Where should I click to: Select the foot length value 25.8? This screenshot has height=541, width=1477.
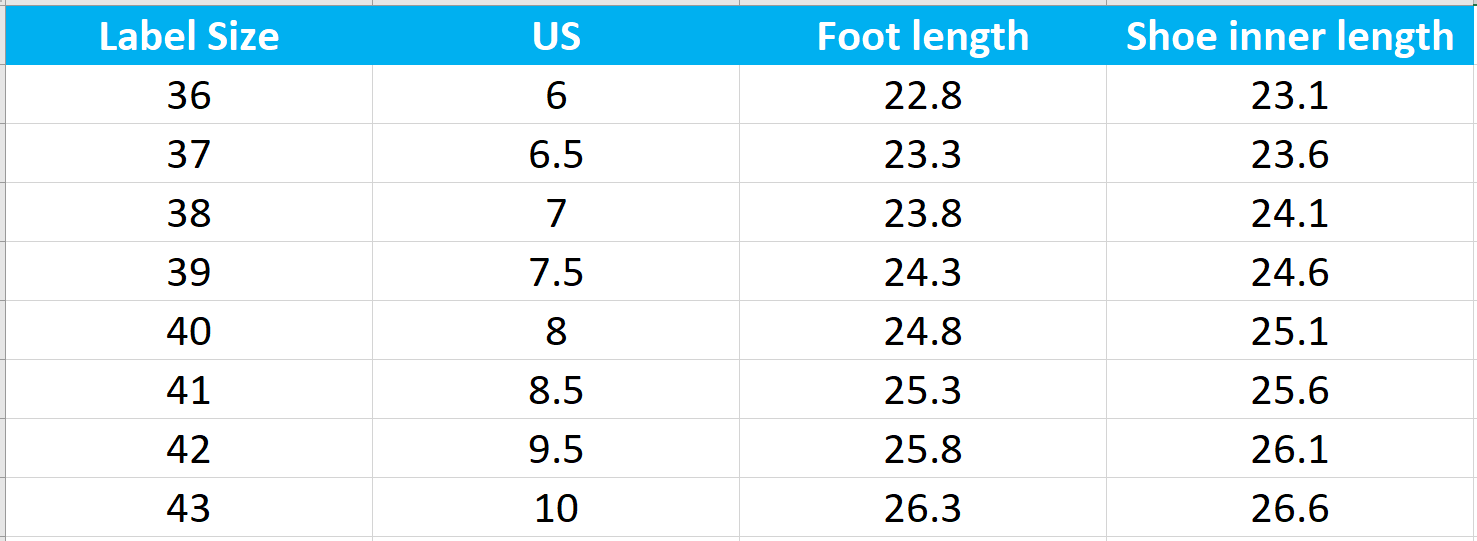coord(922,449)
